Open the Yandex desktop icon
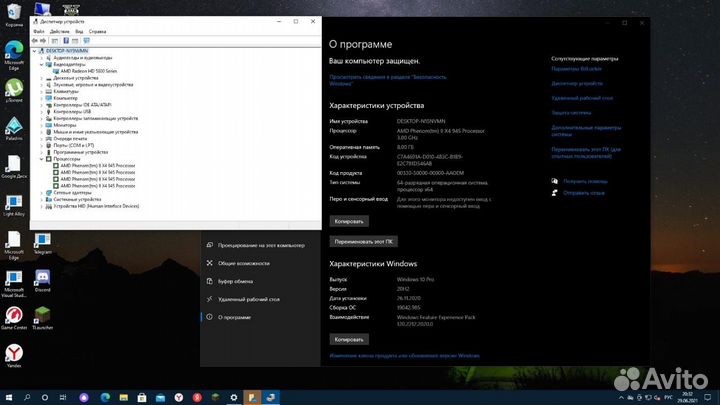The image size is (720, 405). [14, 356]
